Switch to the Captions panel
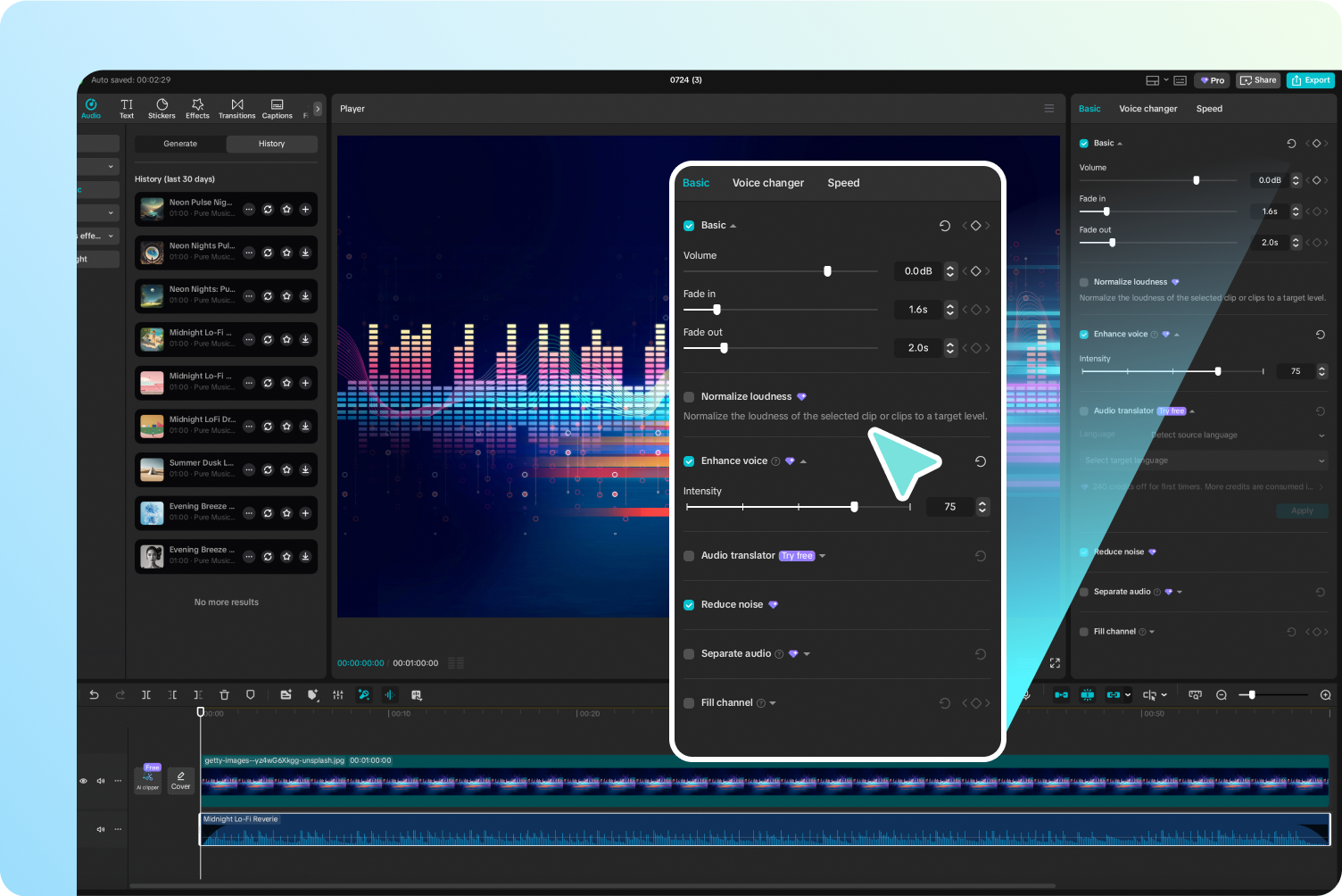This screenshot has height=896, width=1342. 277,108
